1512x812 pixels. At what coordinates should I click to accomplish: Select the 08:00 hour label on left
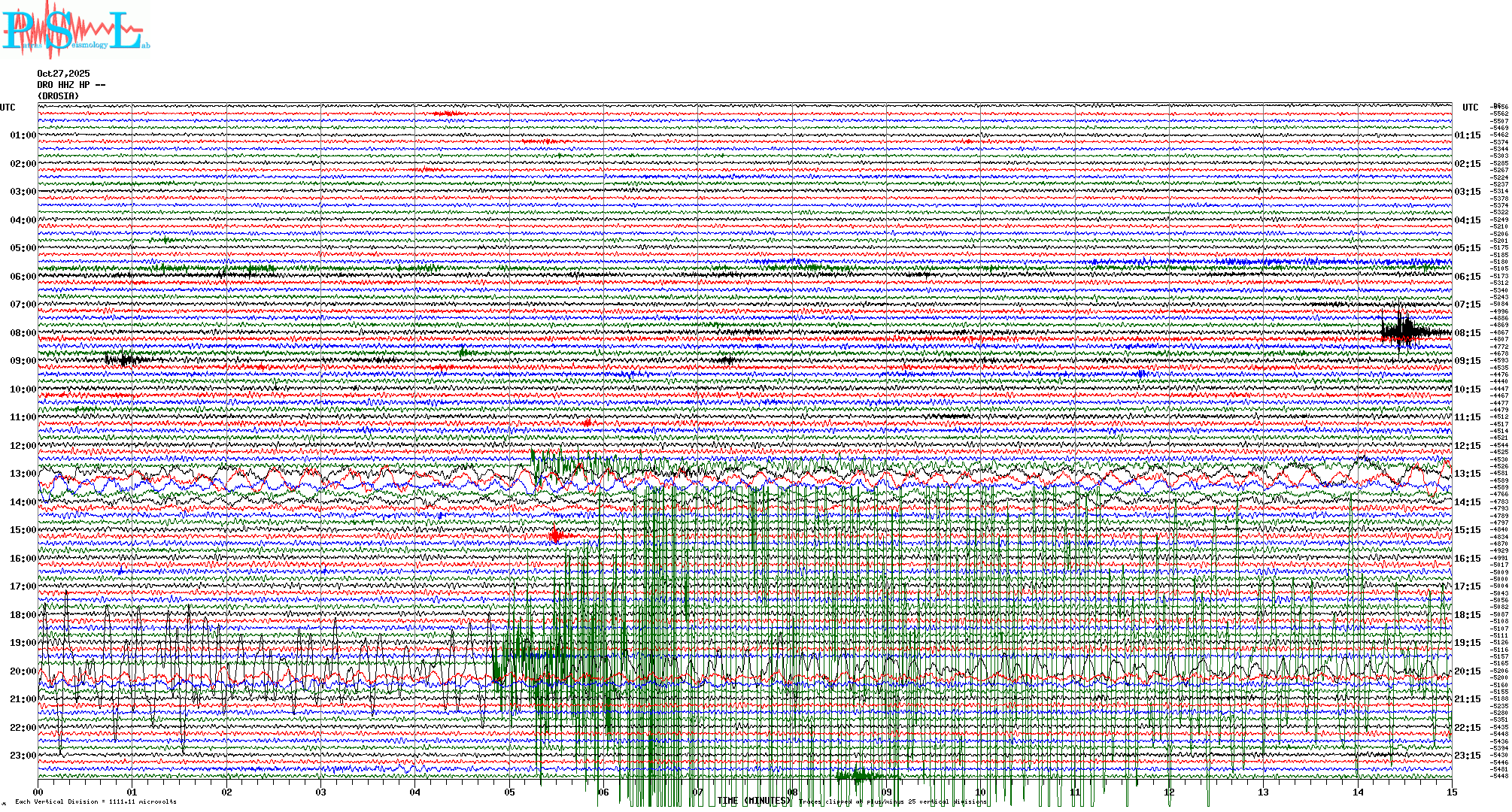[23, 333]
